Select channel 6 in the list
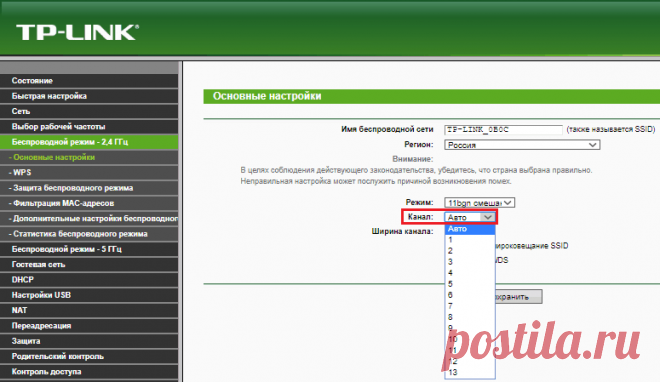This screenshot has height=382, width=660. [470, 295]
